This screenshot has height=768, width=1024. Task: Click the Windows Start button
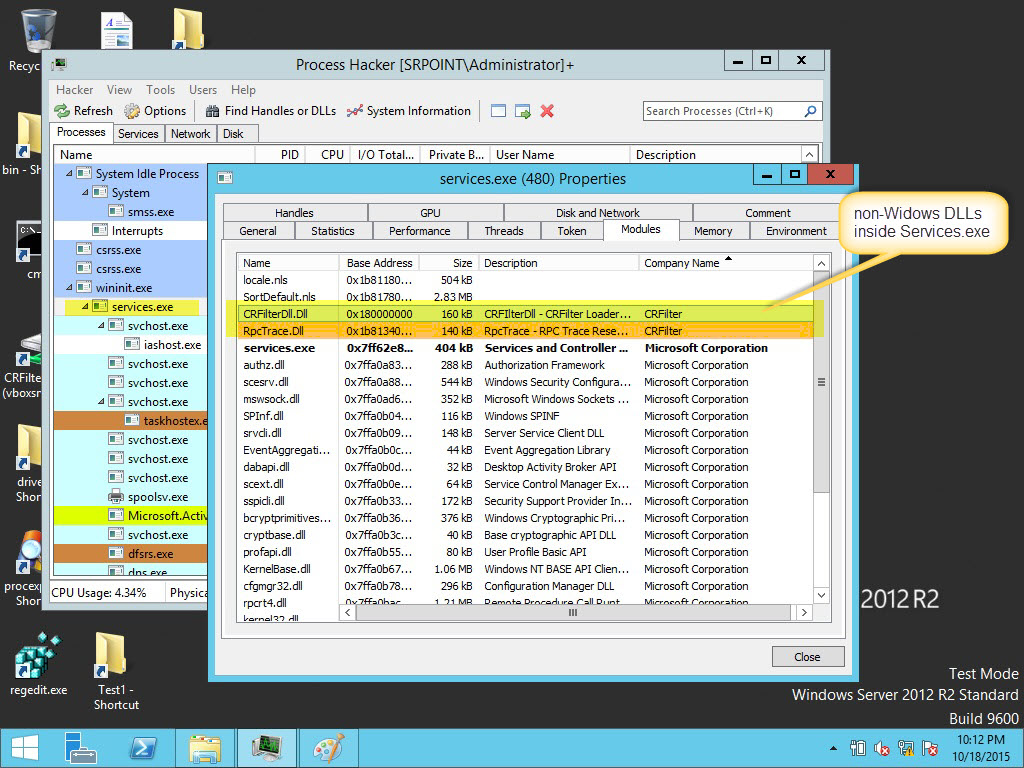coord(25,748)
